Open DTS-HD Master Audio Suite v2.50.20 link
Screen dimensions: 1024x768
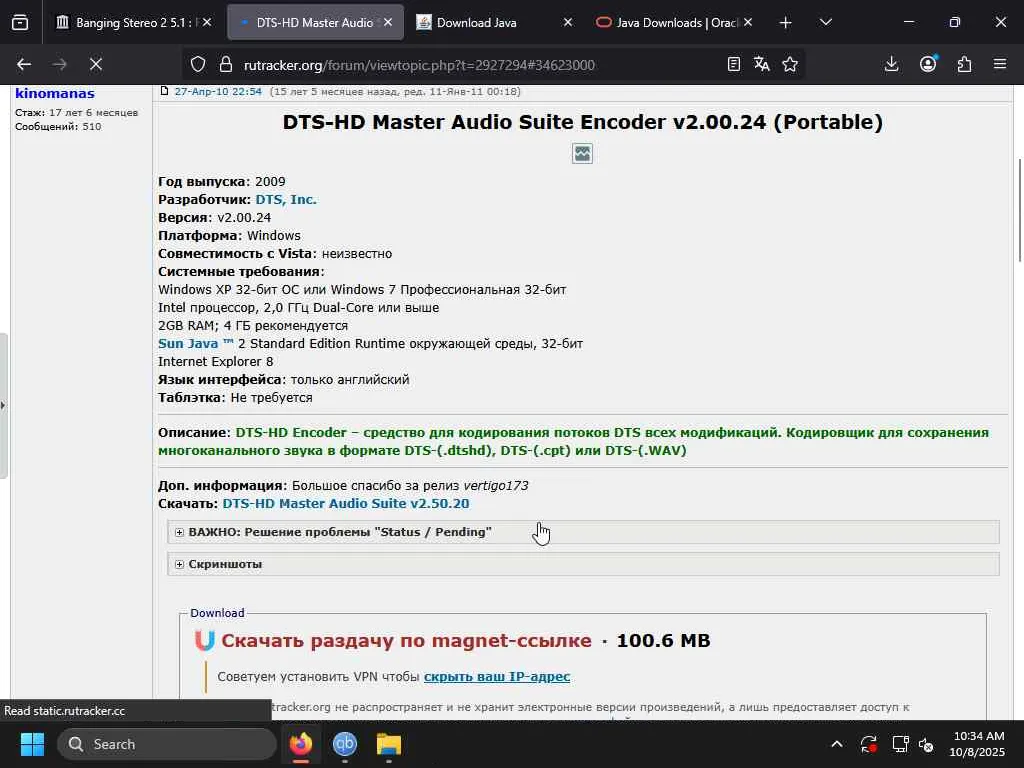click(x=346, y=504)
